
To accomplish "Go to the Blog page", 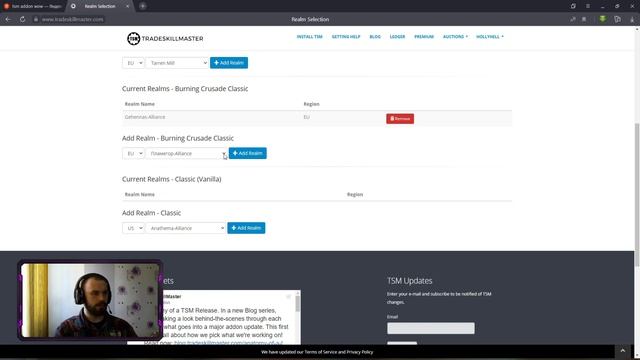I will pyautogui.click(x=375, y=37).
